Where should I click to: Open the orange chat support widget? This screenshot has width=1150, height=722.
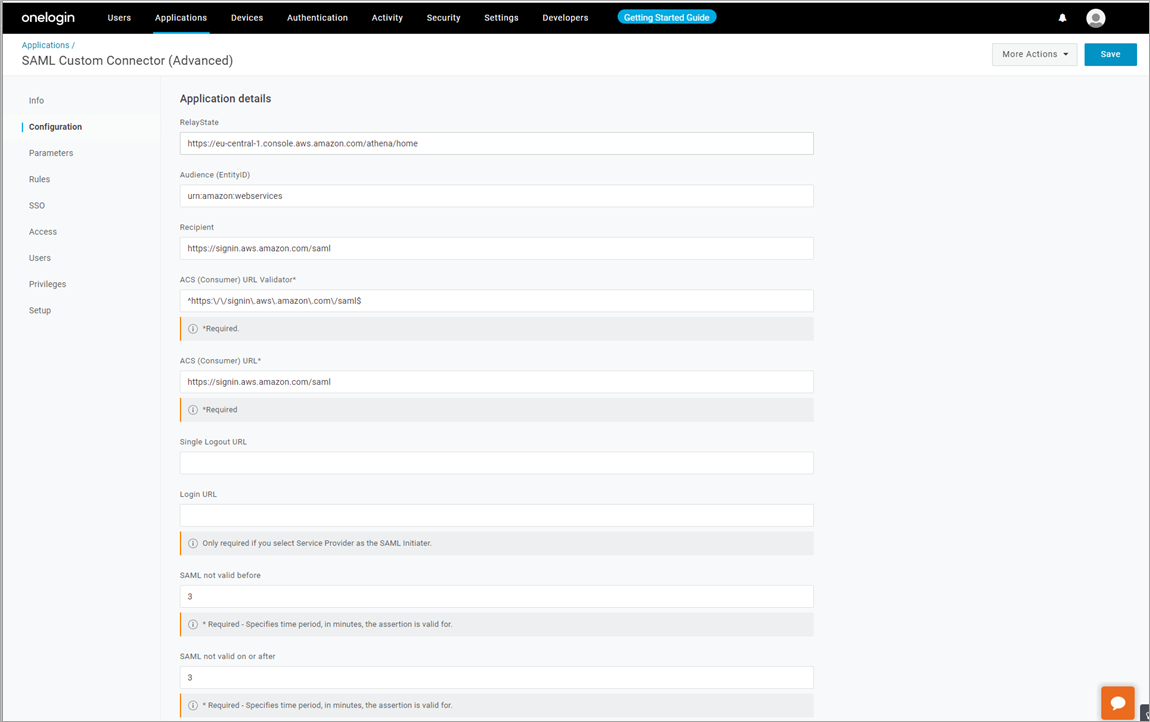point(1118,703)
